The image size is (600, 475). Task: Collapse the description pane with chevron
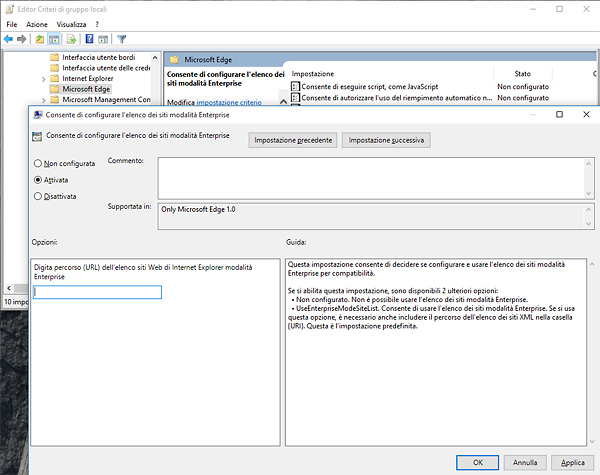pyautogui.click(x=284, y=101)
